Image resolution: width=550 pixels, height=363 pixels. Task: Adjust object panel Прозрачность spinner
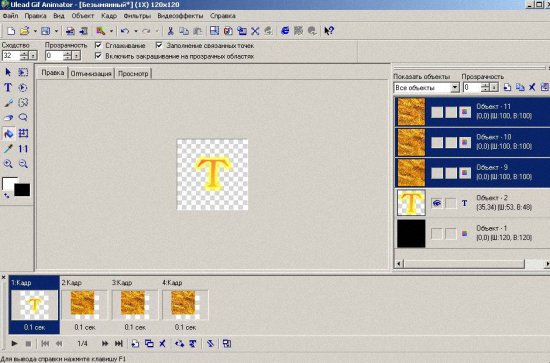tap(485, 87)
